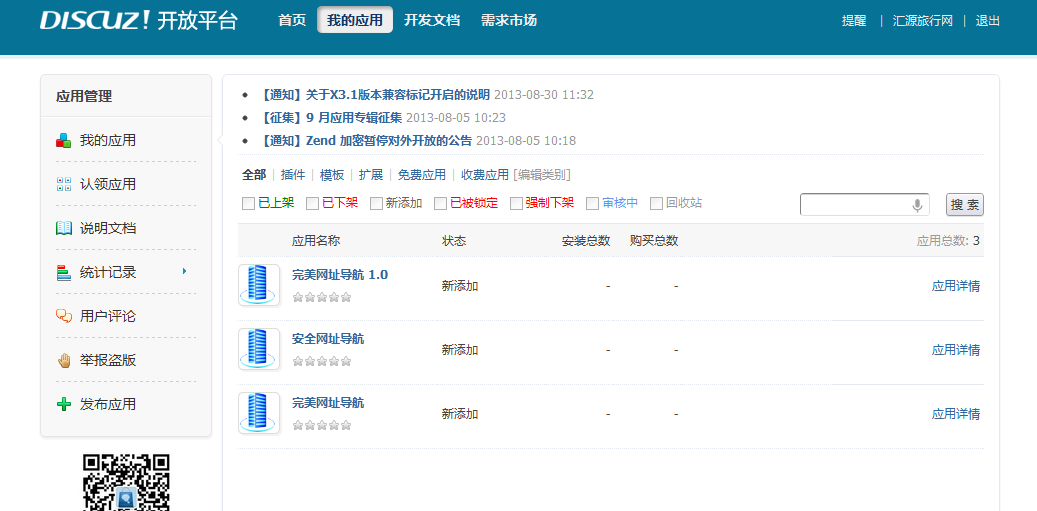The image size is (1037, 511).
Task: Open the X3.1版本兼容标记 notice
Action: point(374,95)
